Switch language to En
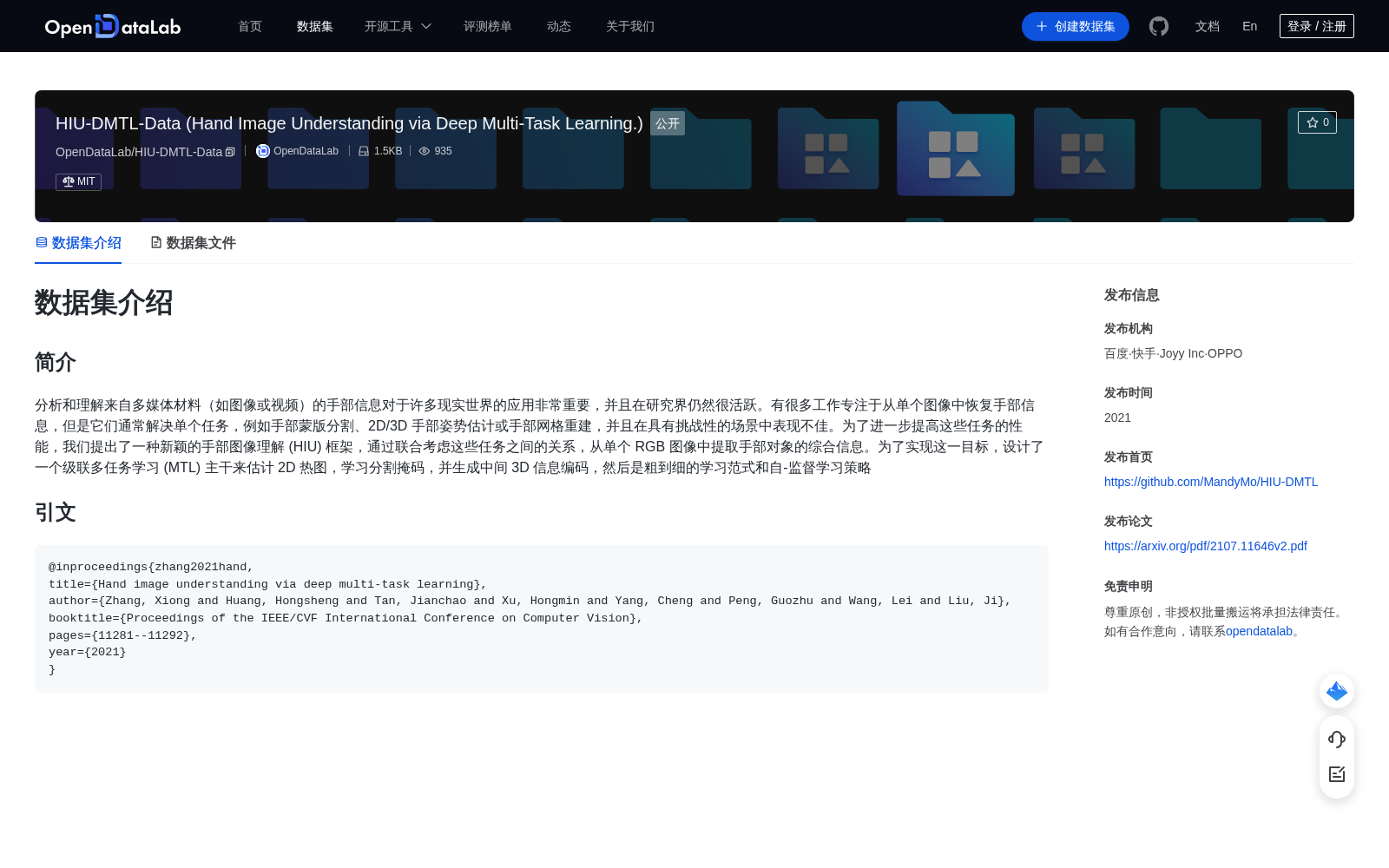Viewport: 1389px width, 868px height. (x=1250, y=26)
